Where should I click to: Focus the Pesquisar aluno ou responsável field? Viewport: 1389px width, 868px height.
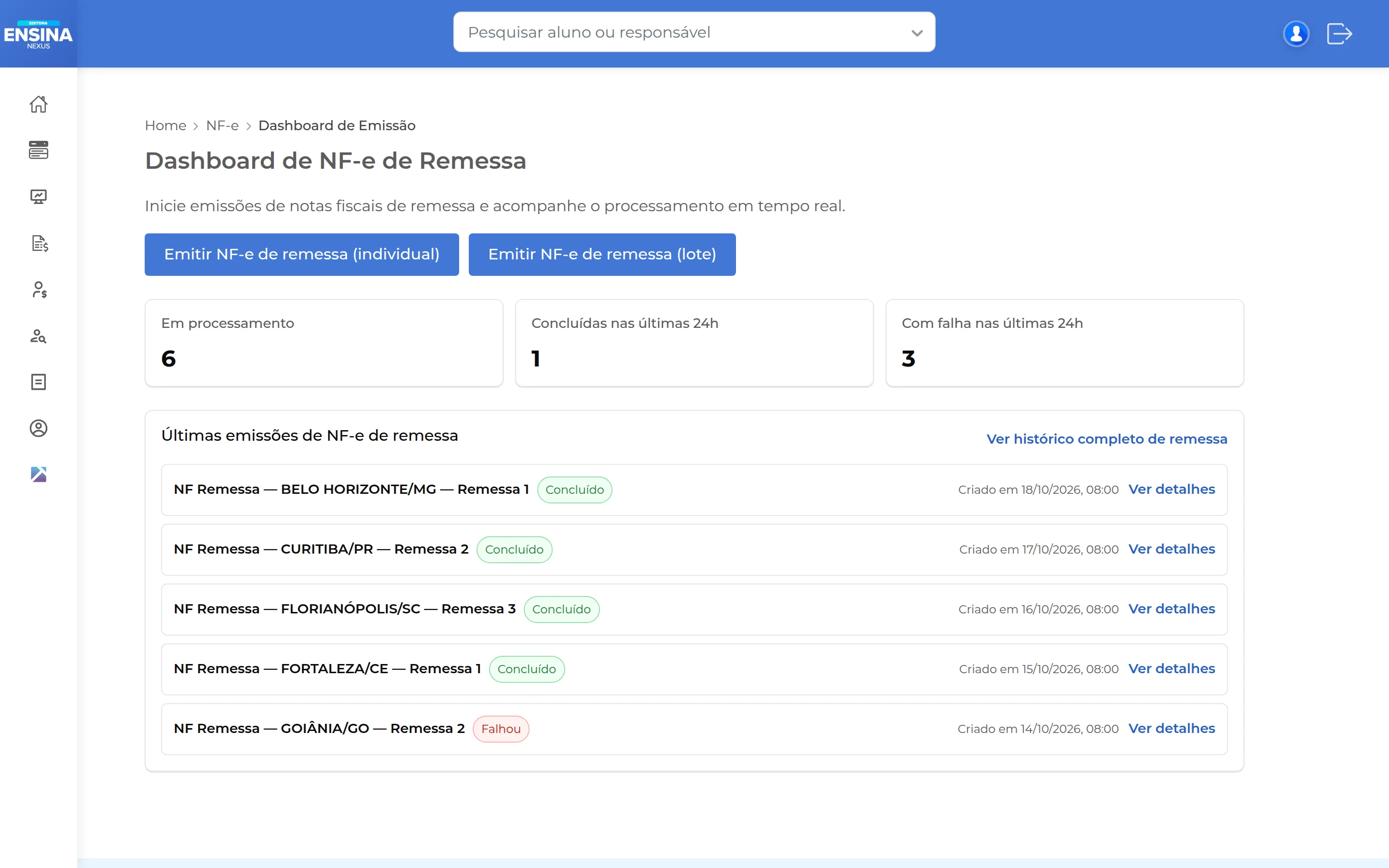pos(694,32)
